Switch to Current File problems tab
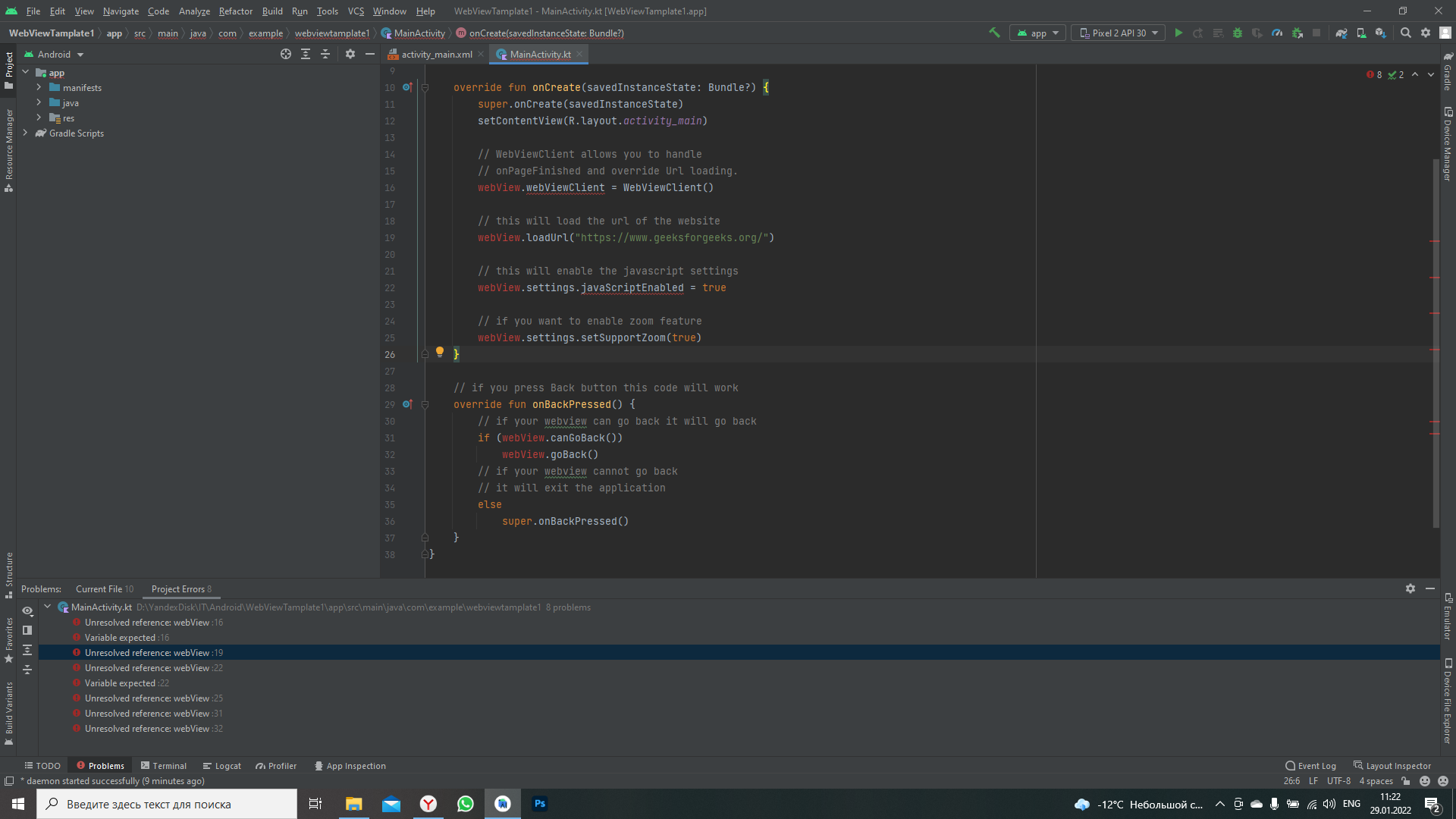1456x819 pixels. click(x=105, y=588)
